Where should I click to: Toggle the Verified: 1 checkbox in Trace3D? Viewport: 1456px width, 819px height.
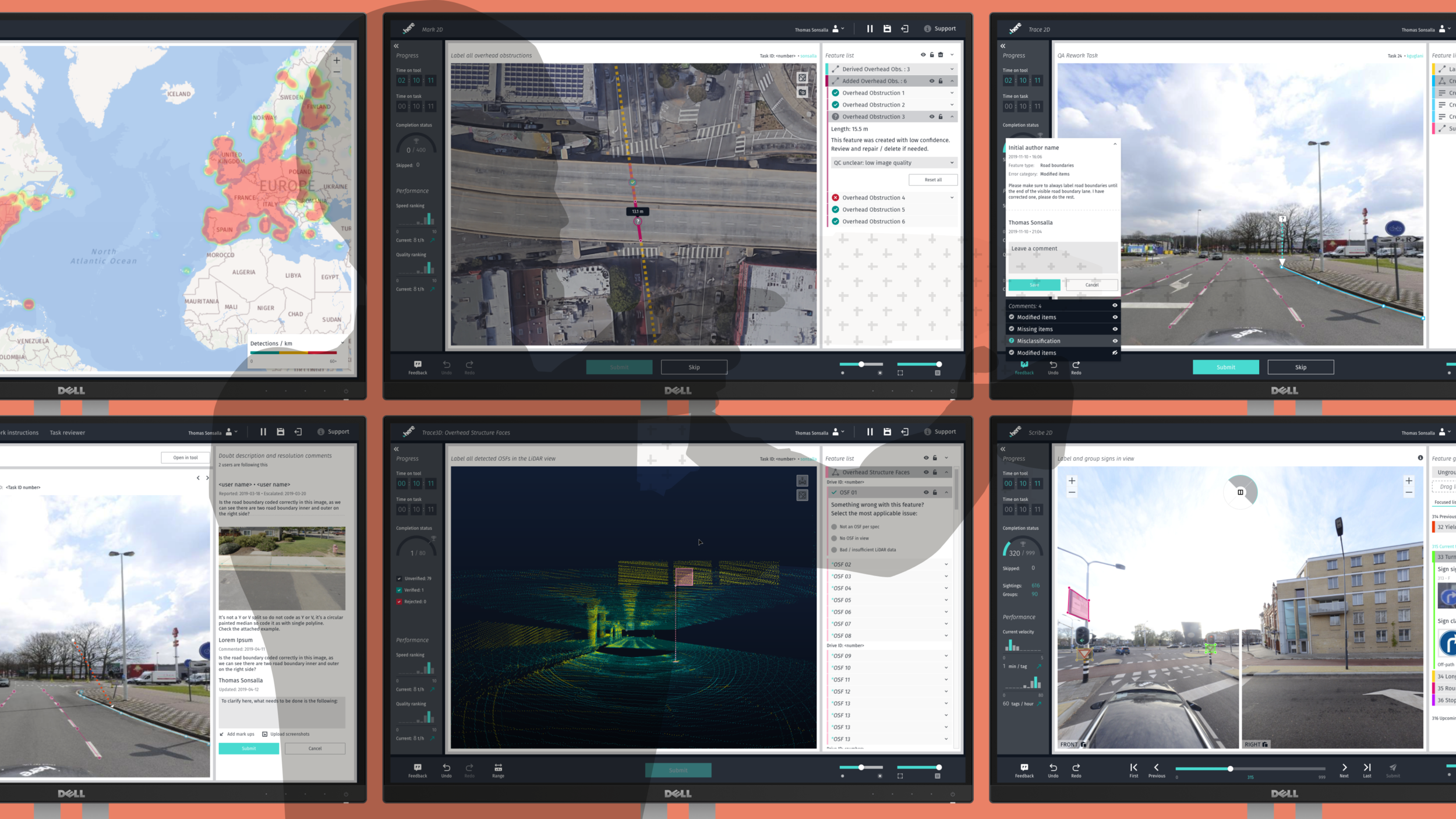pos(399,590)
